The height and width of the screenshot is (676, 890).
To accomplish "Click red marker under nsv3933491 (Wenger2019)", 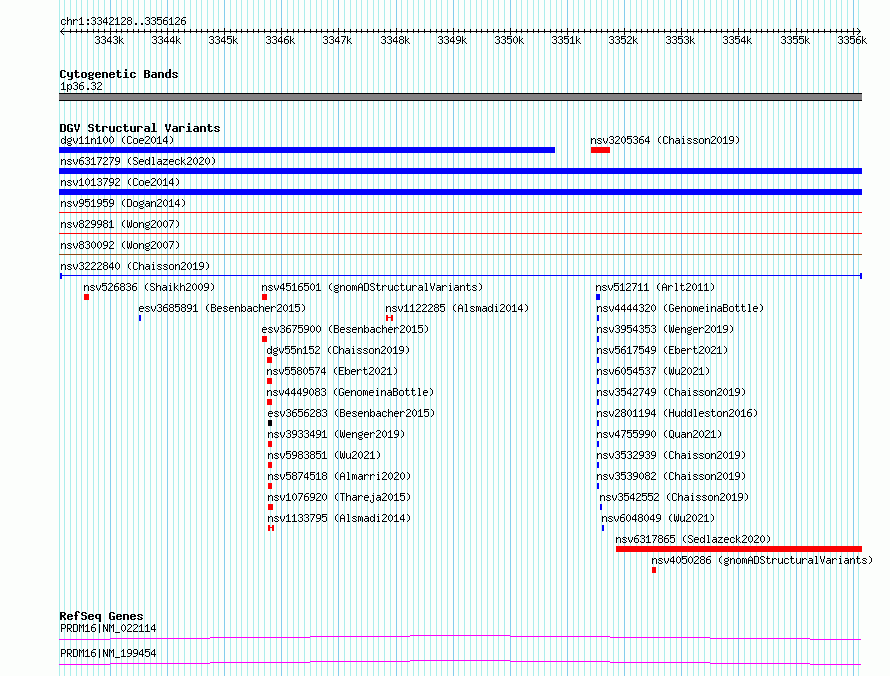I will coord(270,444).
